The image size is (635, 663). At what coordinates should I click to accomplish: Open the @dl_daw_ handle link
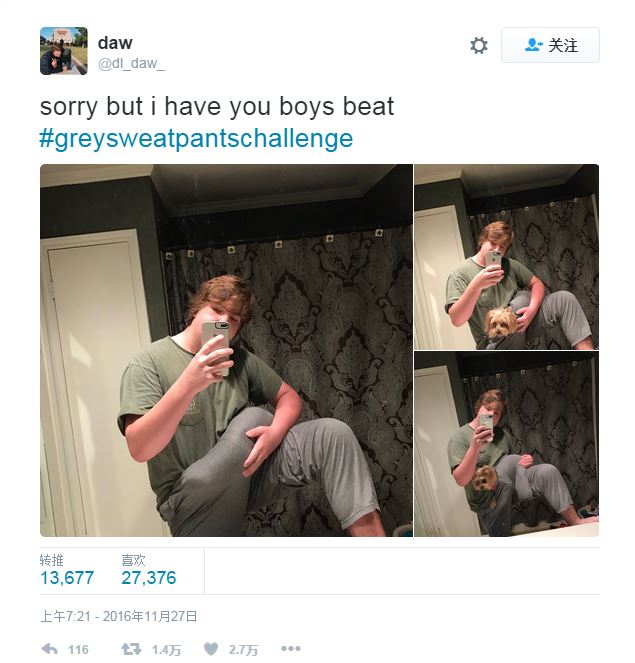131,63
